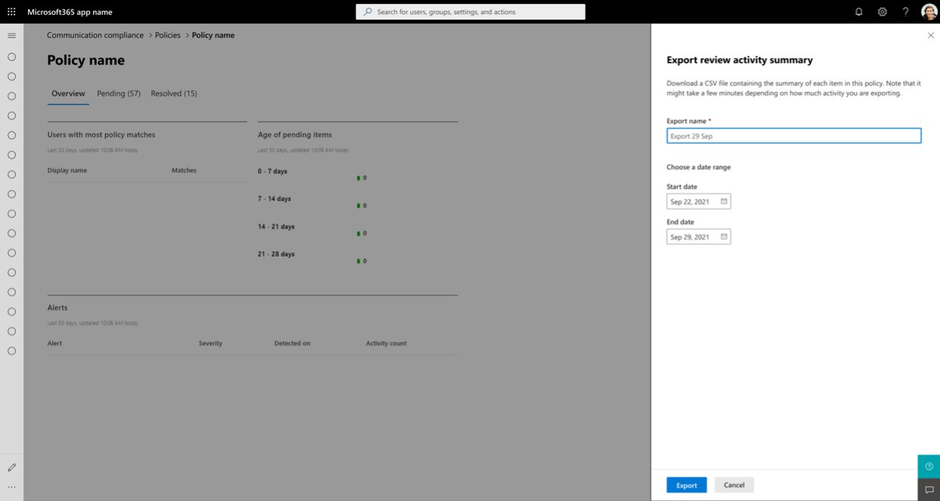
Task: Go to Policies breadcrumb link
Action: [x=168, y=35]
